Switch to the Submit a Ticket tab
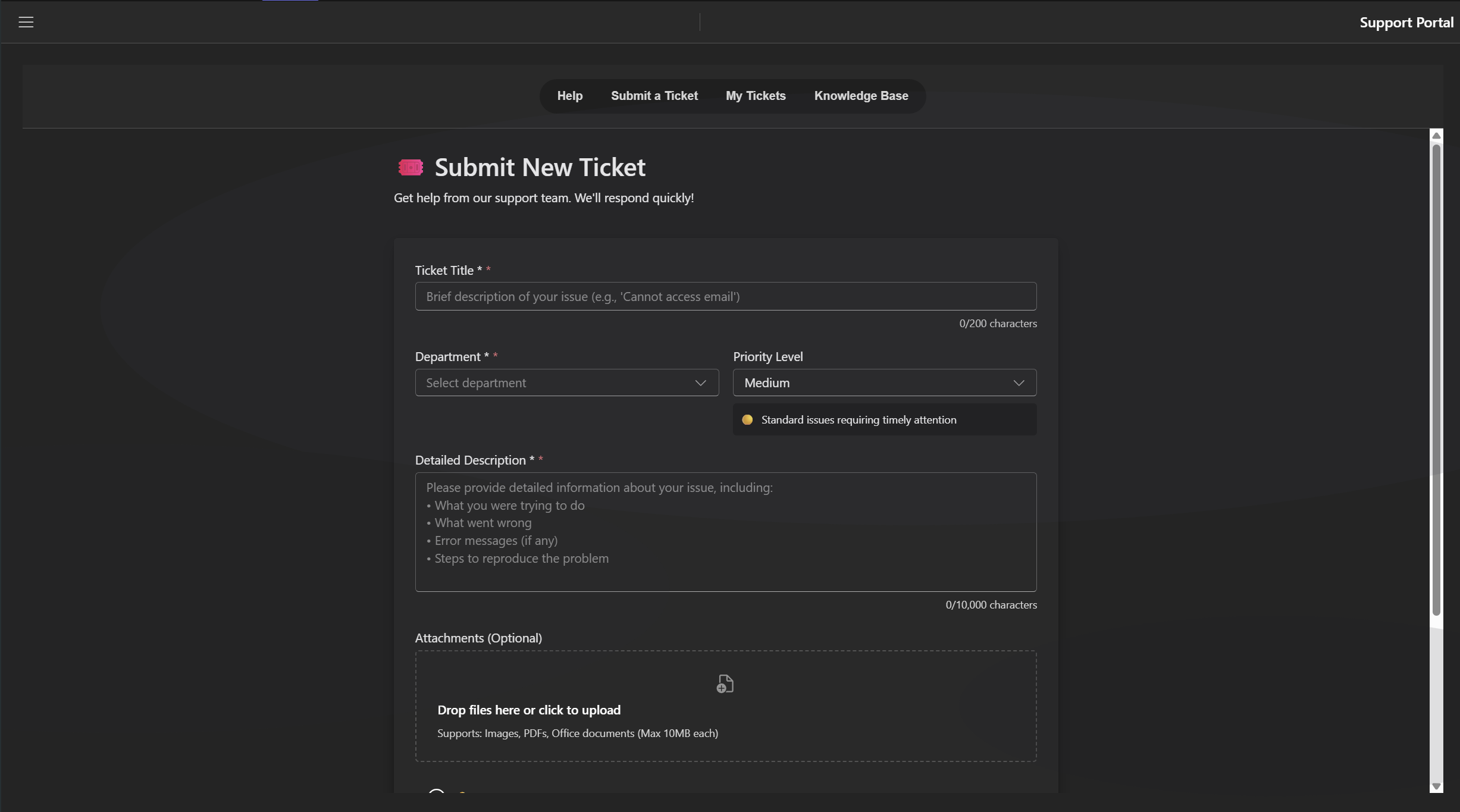1460x812 pixels. (654, 96)
